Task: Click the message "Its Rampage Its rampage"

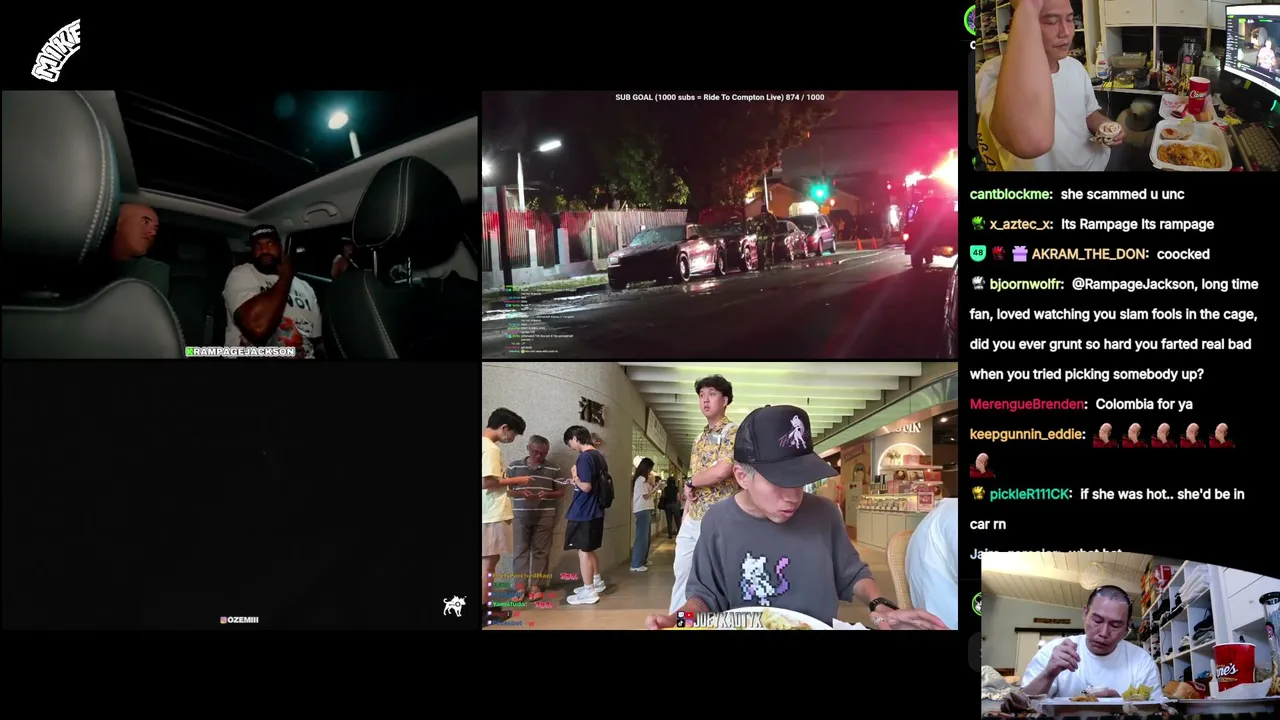Action: coord(1137,224)
